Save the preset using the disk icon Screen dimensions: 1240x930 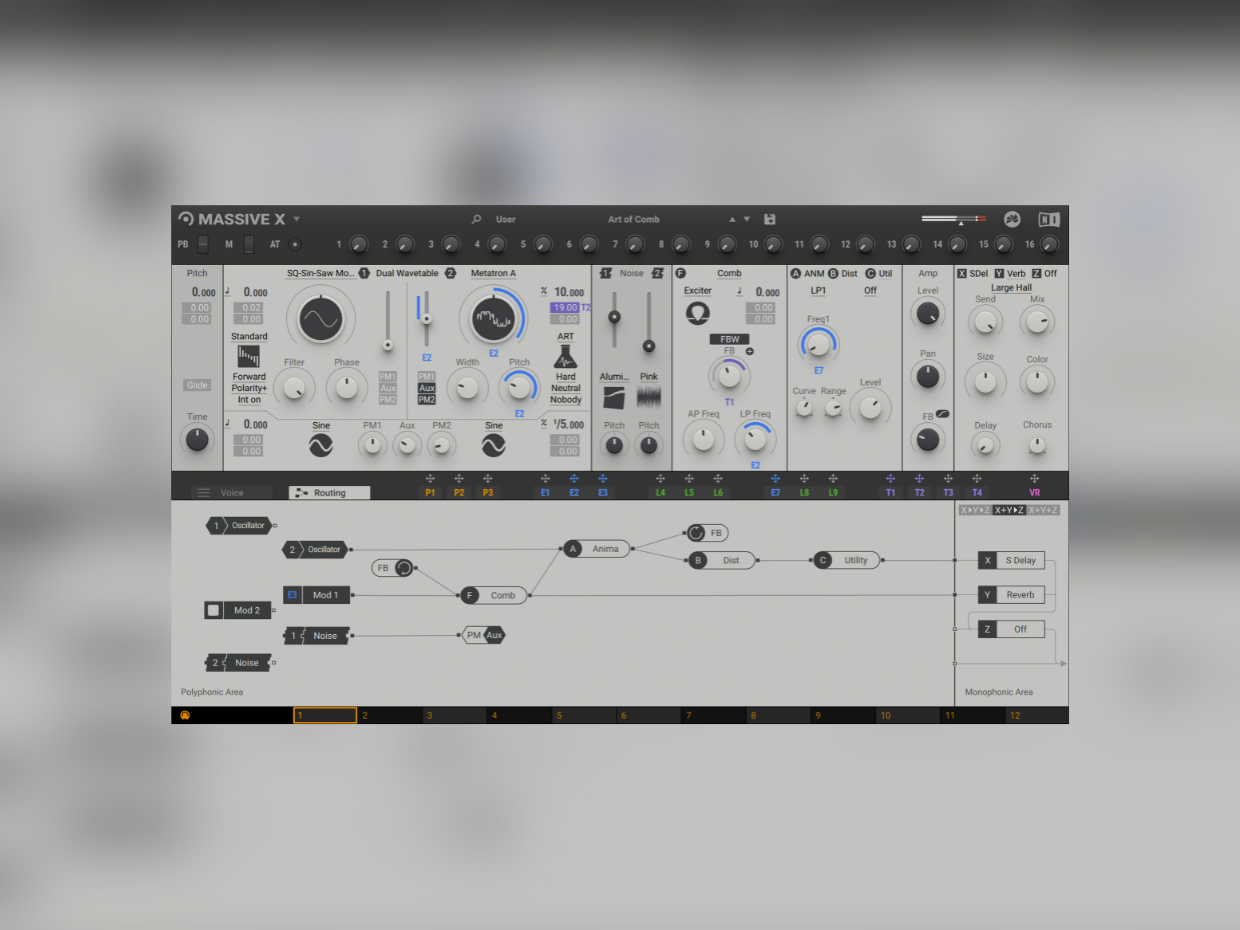768,218
